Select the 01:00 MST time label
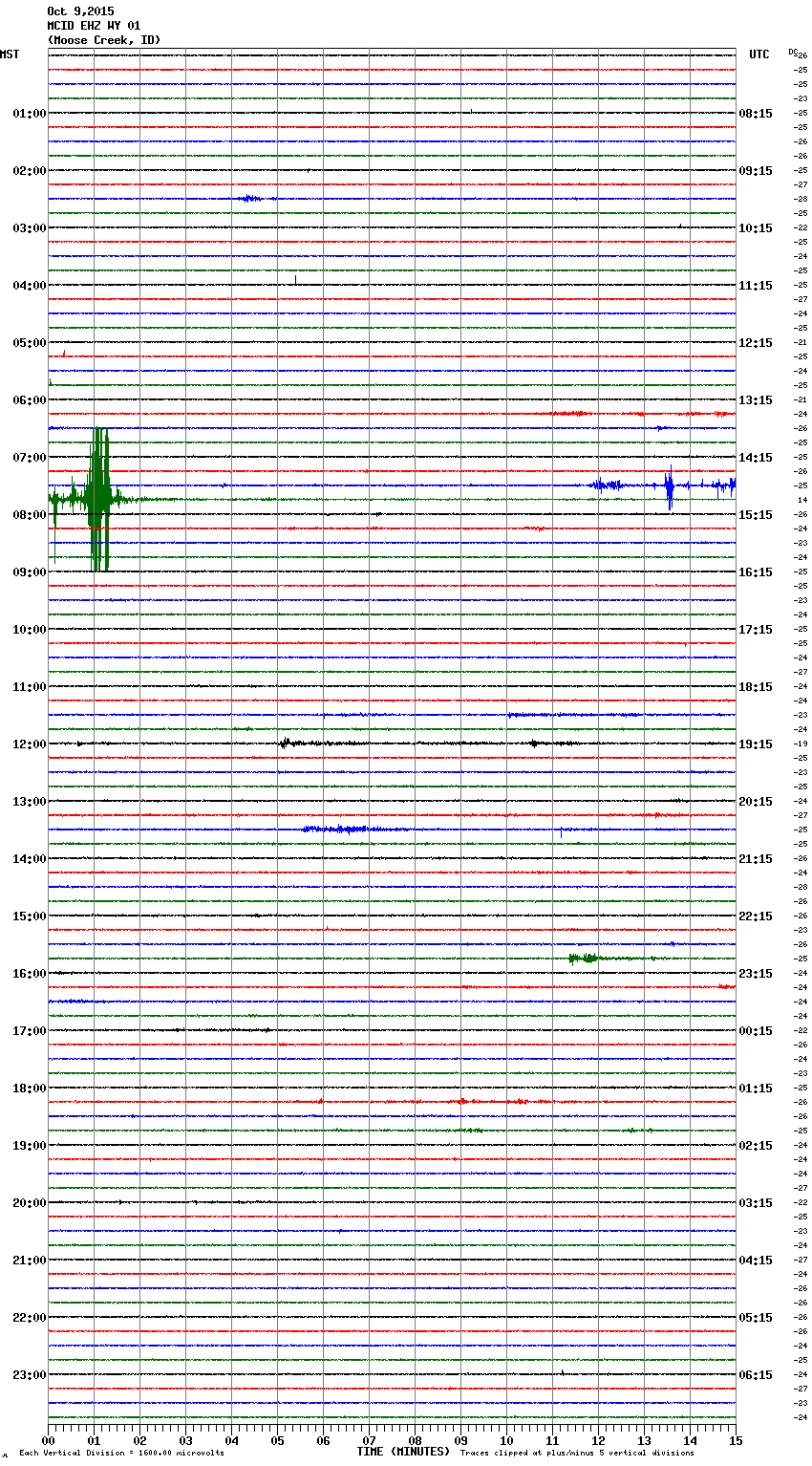 click(30, 114)
